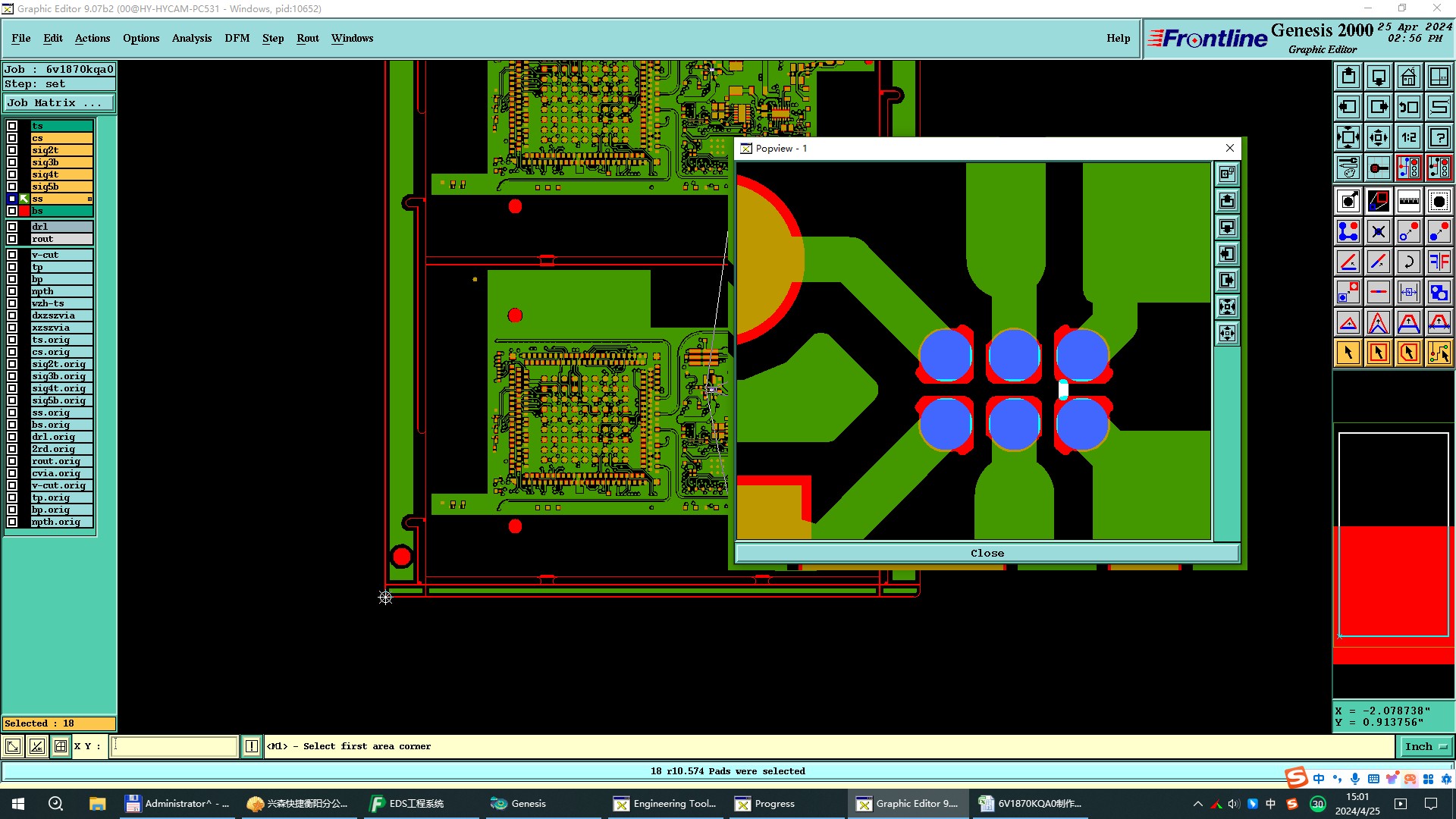The height and width of the screenshot is (819, 1456).
Task: Click the pan down icon in main toolbar
Action: click(x=1379, y=77)
